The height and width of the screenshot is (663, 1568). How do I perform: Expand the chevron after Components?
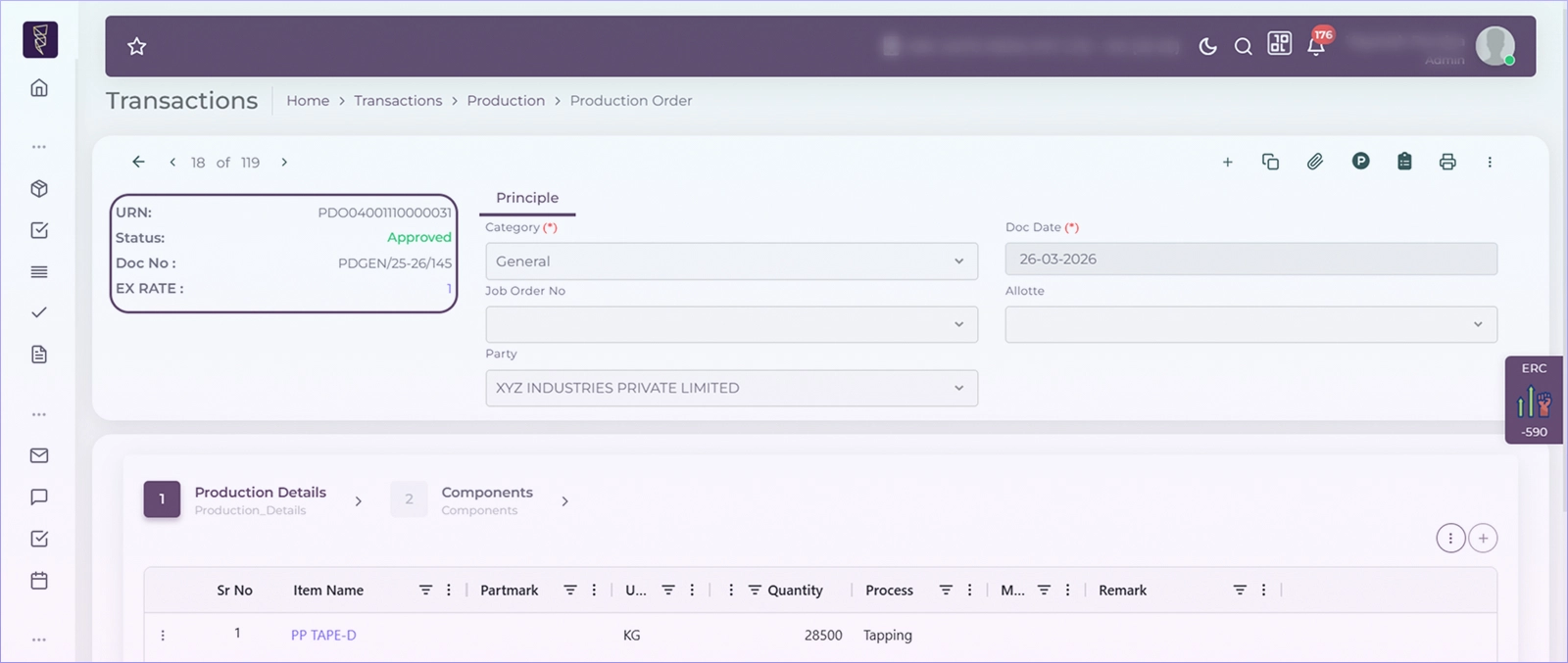click(564, 501)
